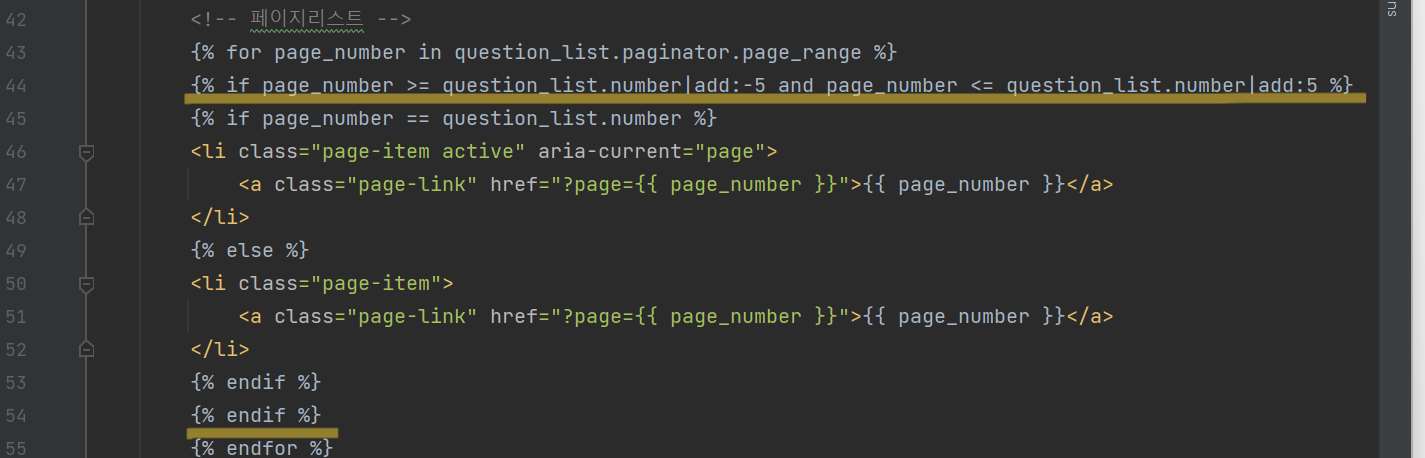Viewport: 1425px width, 458px height.
Task: Click the add:5 filter on line 44
Action: click(1288, 85)
